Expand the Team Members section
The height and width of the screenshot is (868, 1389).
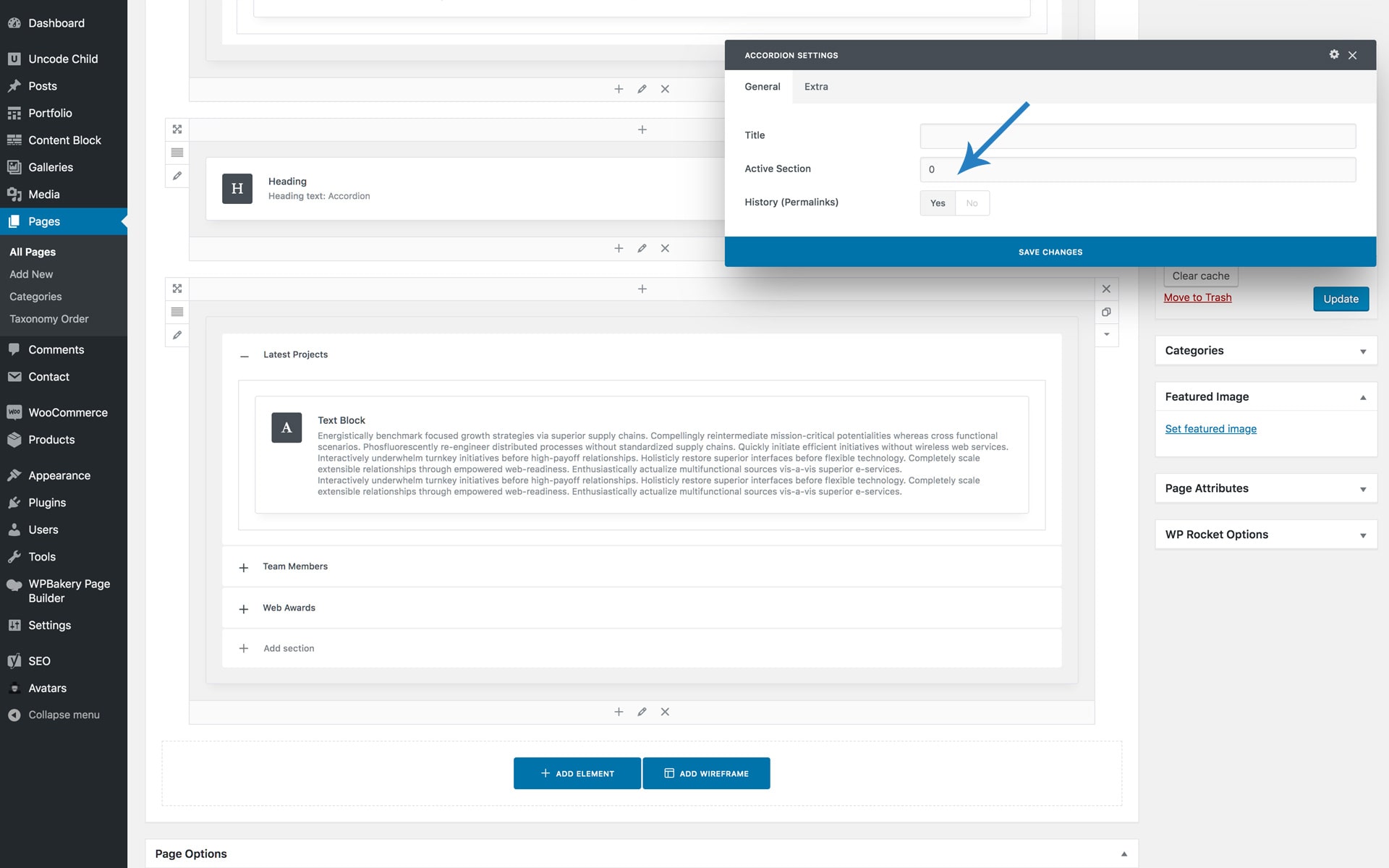point(244,567)
